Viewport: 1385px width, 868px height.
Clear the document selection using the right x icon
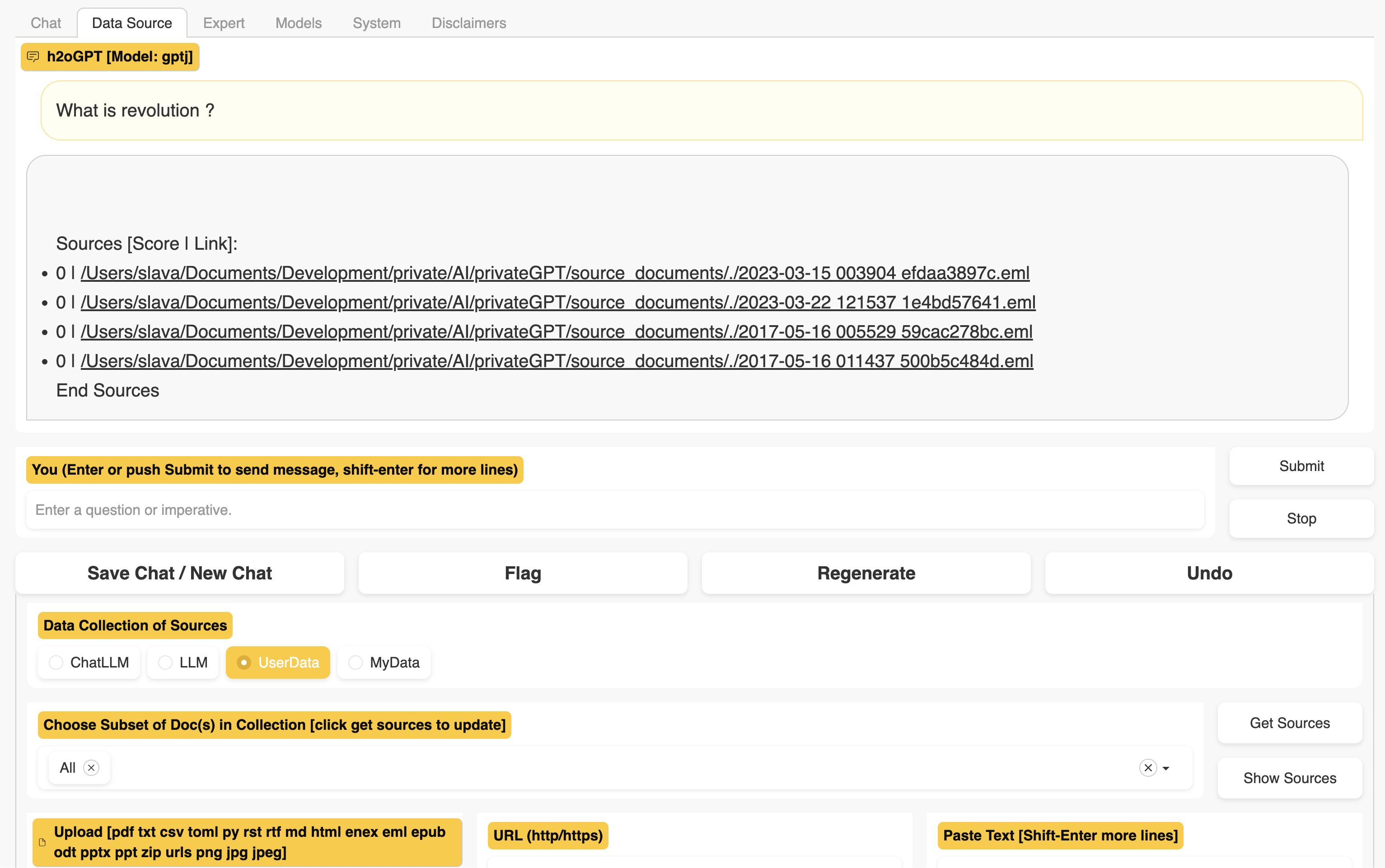click(1148, 768)
